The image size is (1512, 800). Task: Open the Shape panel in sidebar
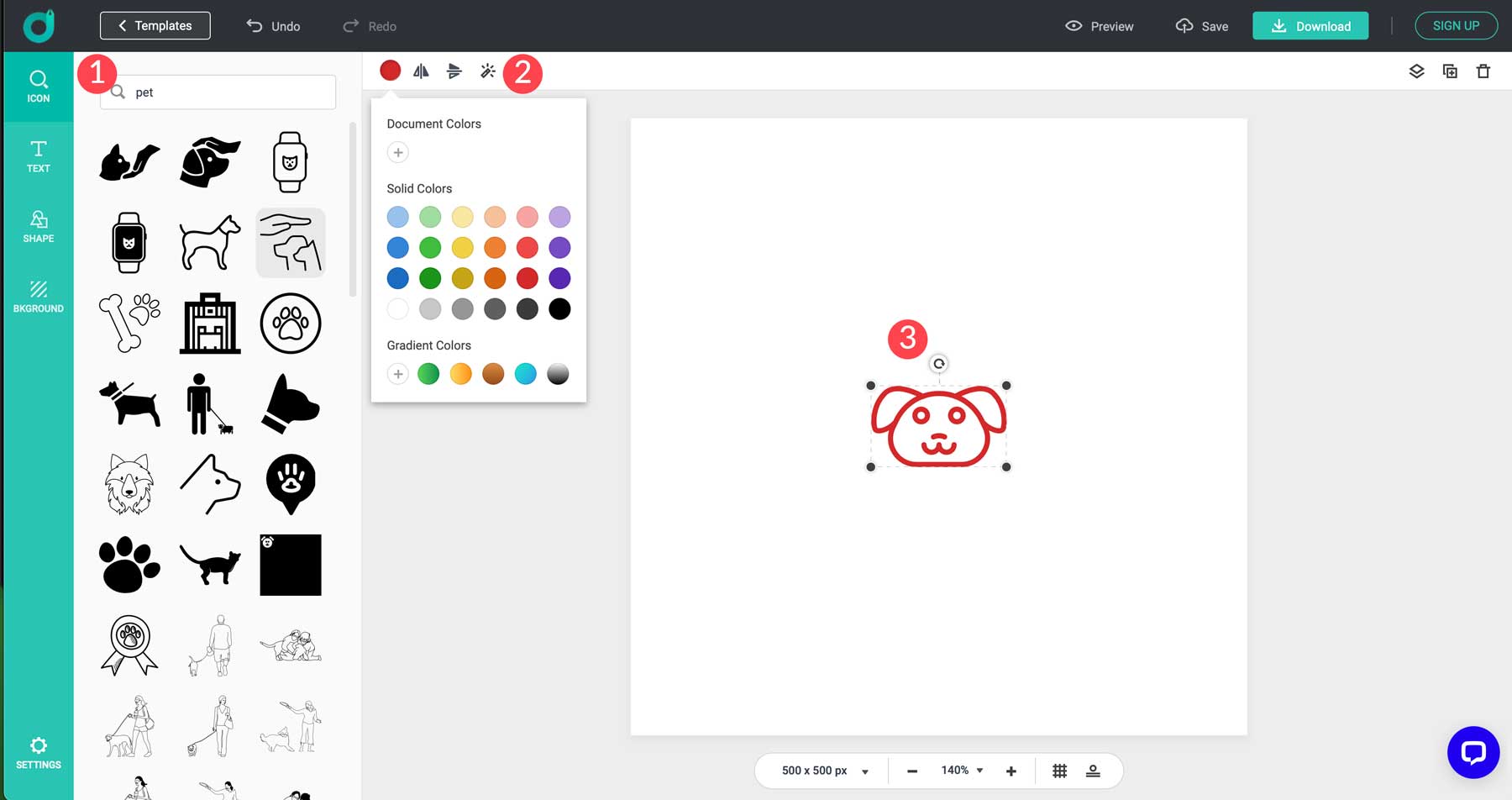point(38,227)
